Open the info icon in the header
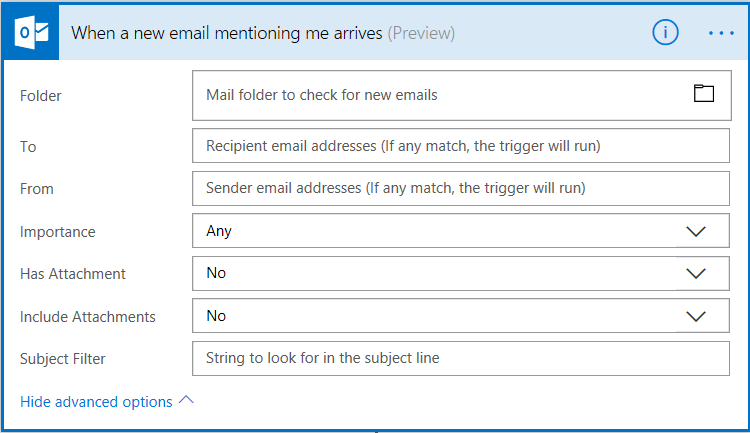Viewport: 750px width, 433px height. pos(665,33)
